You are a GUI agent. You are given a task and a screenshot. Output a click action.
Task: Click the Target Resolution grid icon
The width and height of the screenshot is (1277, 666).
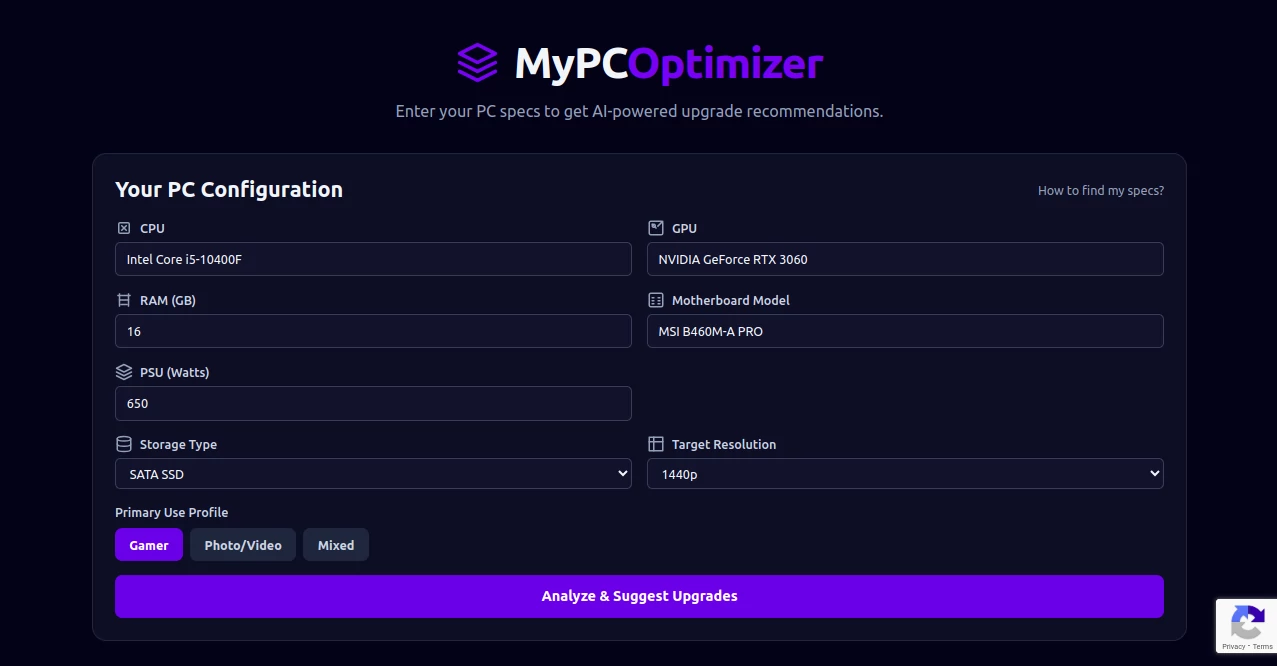[657, 443]
